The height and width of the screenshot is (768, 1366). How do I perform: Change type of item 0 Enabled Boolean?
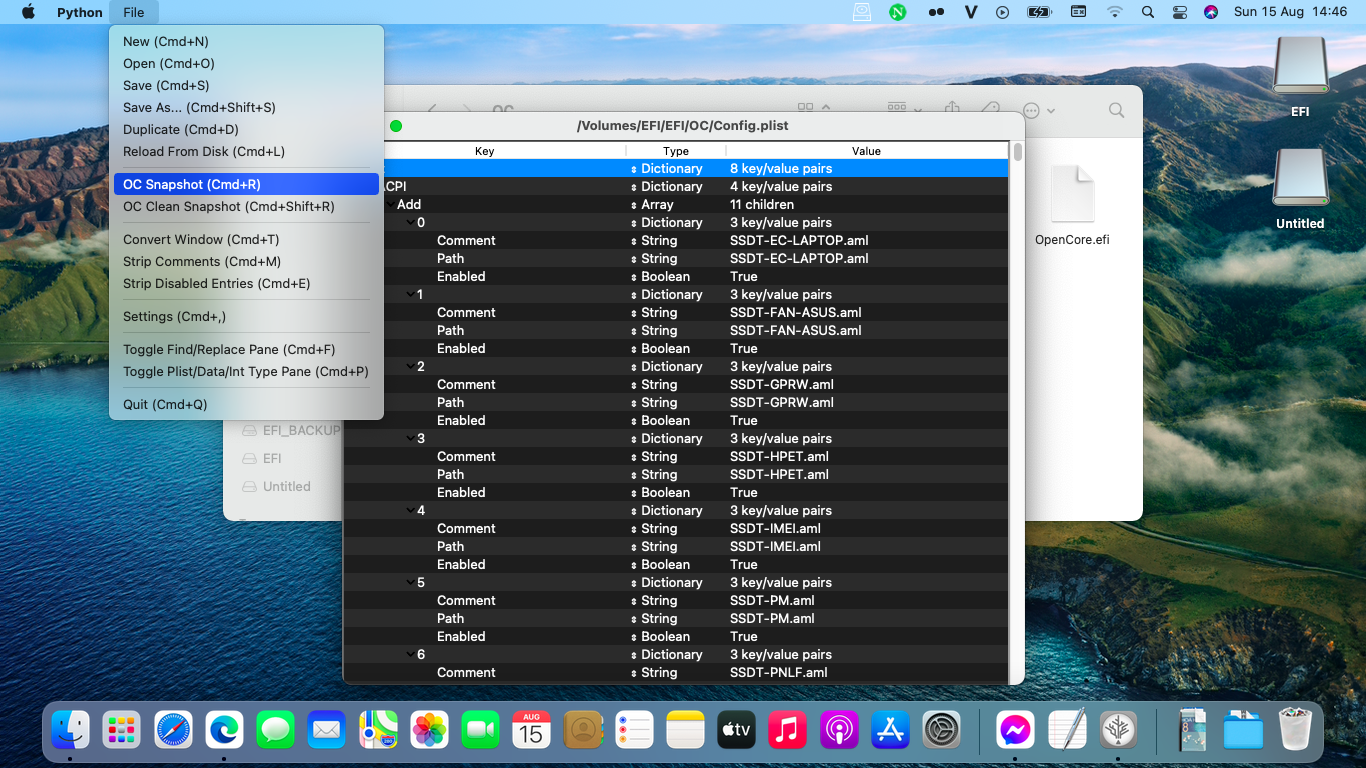tap(660, 276)
